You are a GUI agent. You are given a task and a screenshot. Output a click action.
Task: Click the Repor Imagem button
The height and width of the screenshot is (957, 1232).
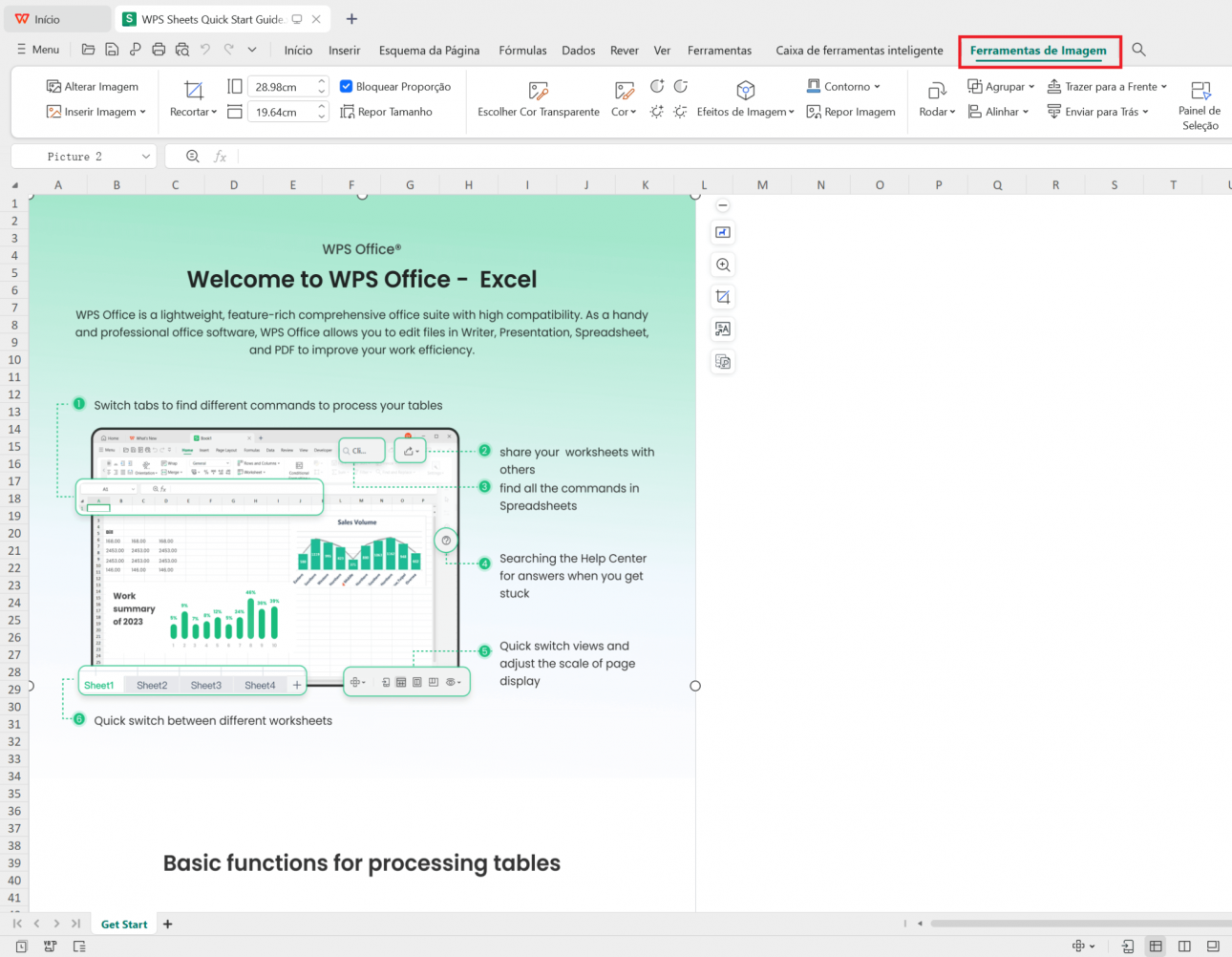coord(851,112)
